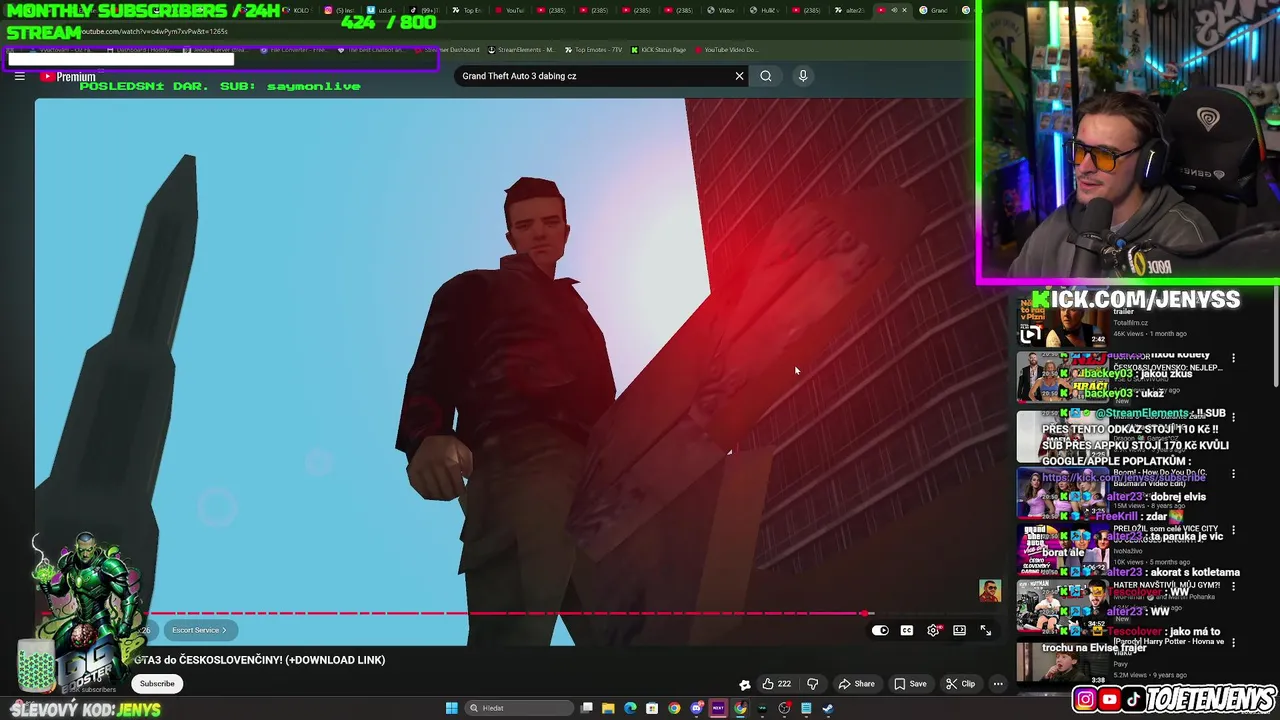This screenshot has width=1280, height=720.
Task: Click the small avatar overlay in player corner
Action: 989,591
